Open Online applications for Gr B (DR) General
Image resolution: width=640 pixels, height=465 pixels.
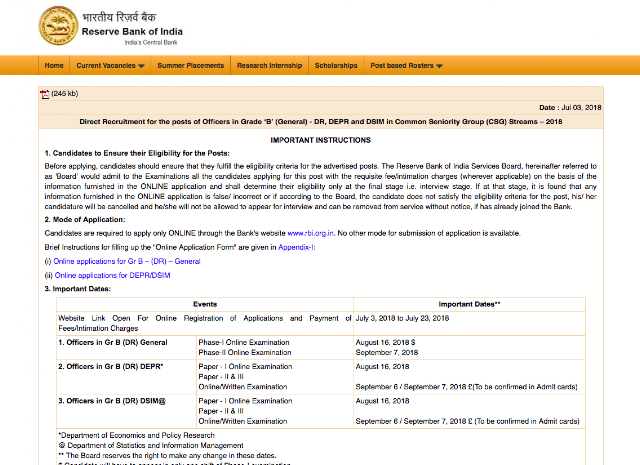(x=127, y=261)
